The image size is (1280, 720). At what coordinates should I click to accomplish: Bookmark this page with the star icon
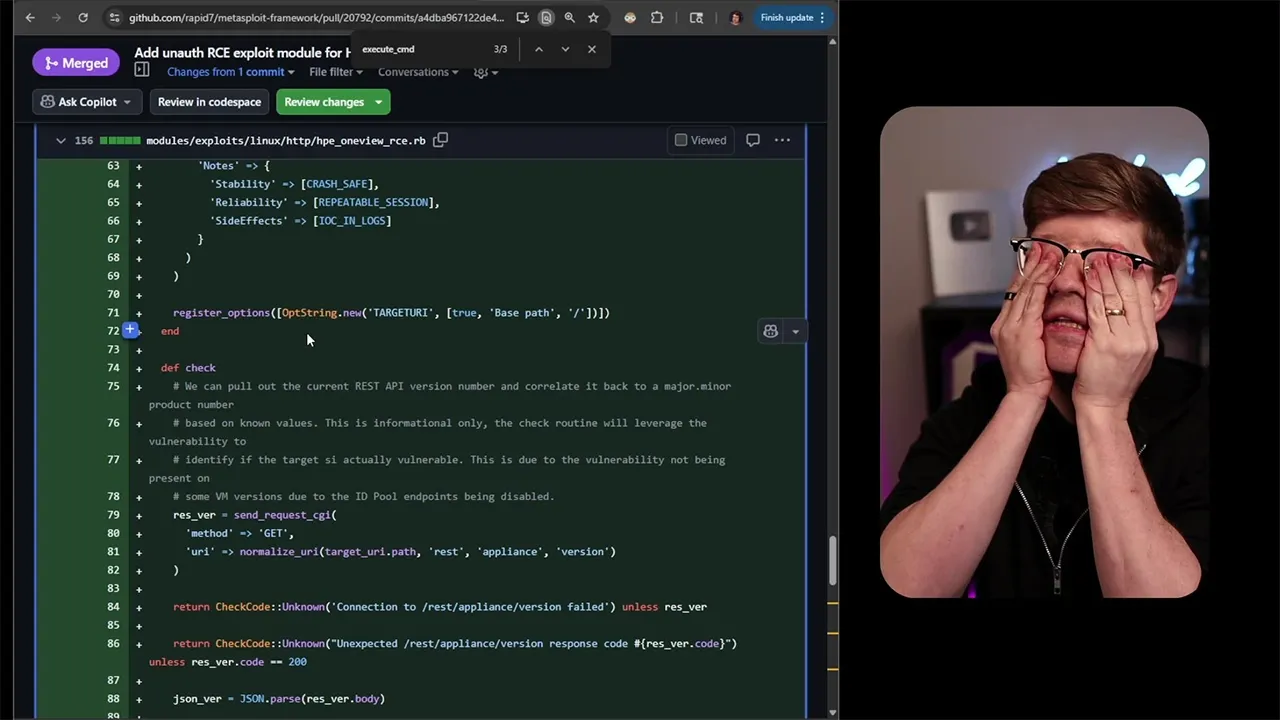pos(593,17)
